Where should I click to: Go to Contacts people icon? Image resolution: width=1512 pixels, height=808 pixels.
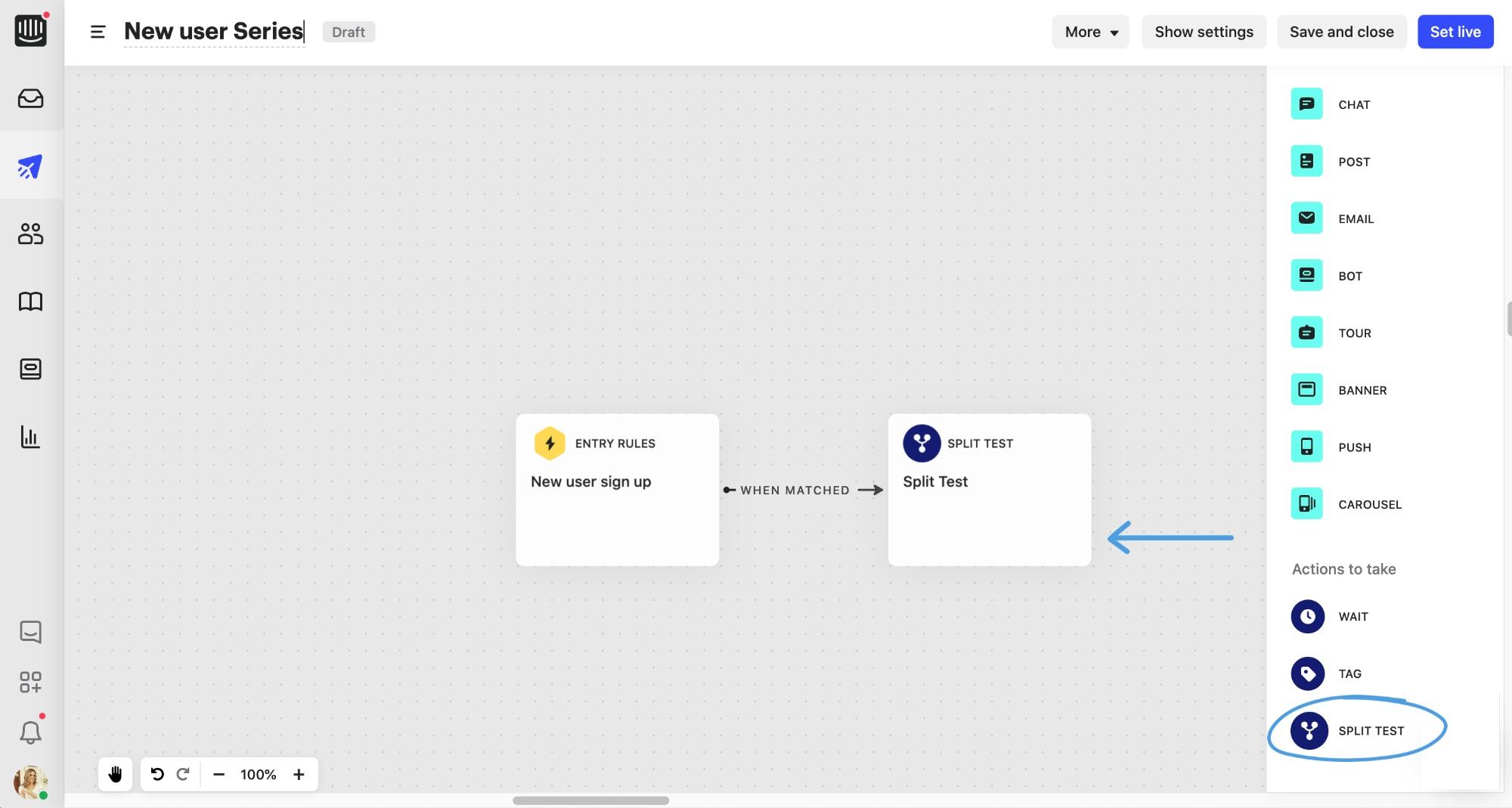click(x=30, y=234)
